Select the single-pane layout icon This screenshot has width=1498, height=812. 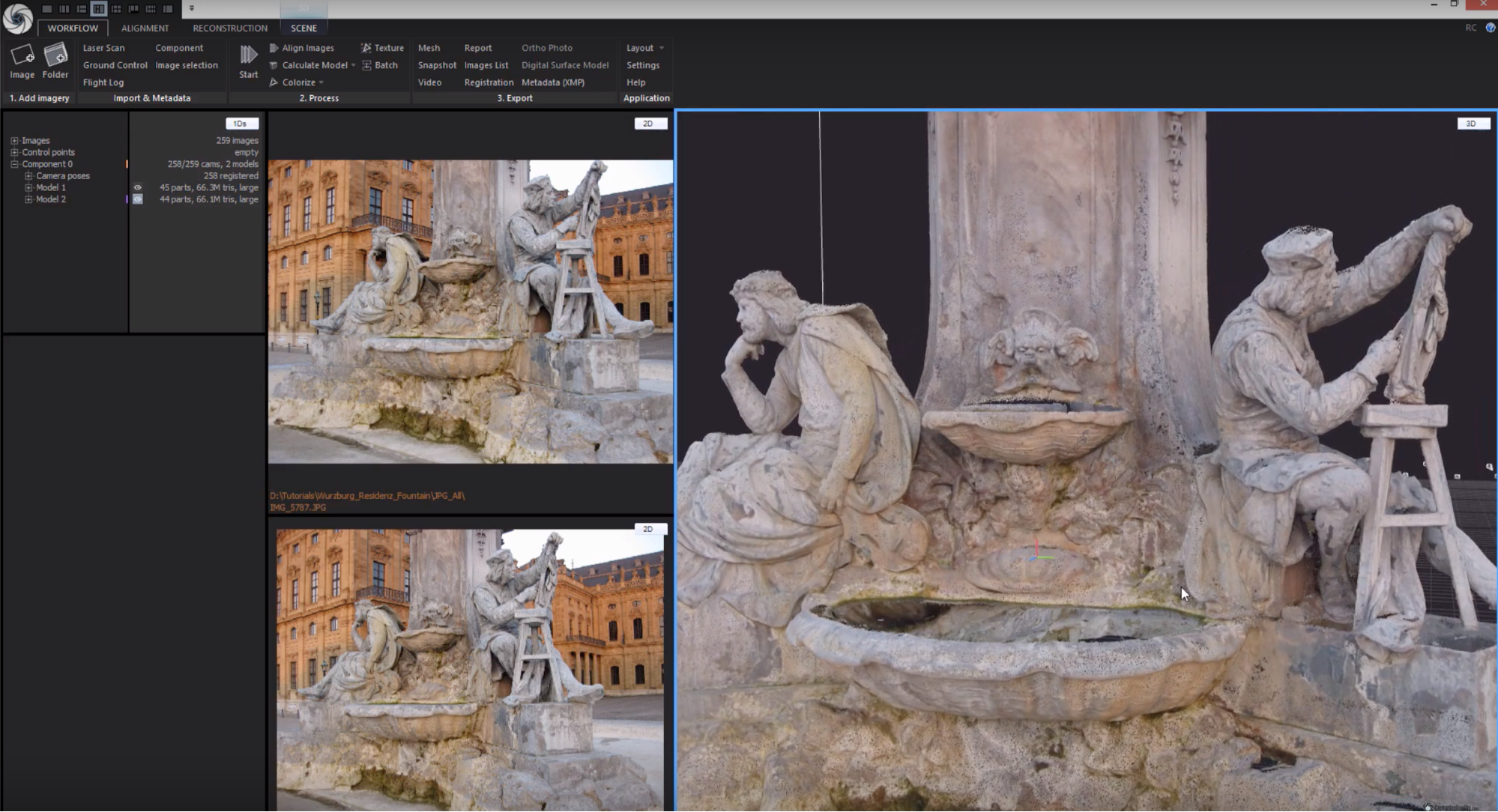coord(47,8)
